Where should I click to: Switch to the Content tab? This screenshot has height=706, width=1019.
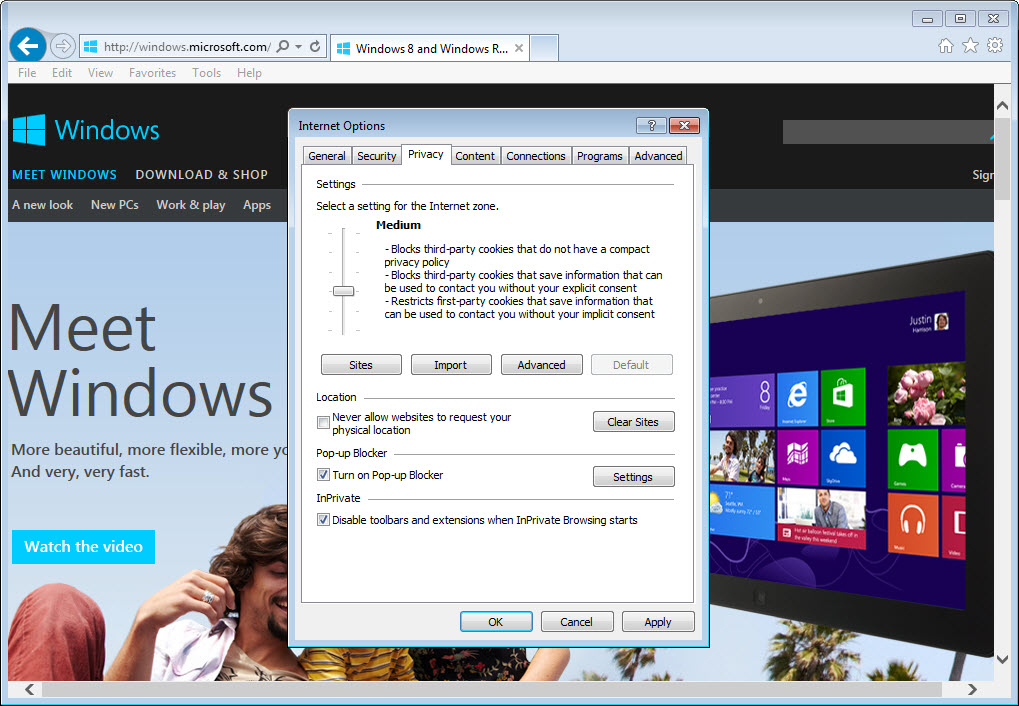click(x=475, y=156)
